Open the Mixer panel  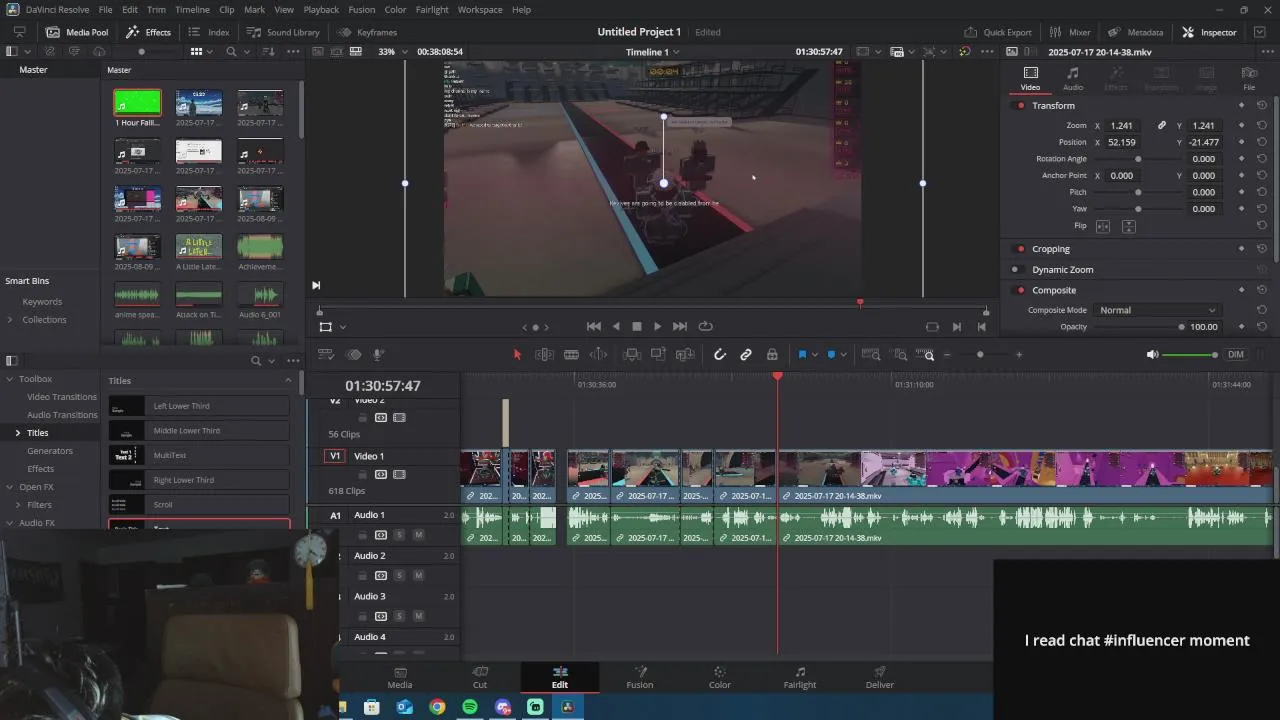(1070, 32)
